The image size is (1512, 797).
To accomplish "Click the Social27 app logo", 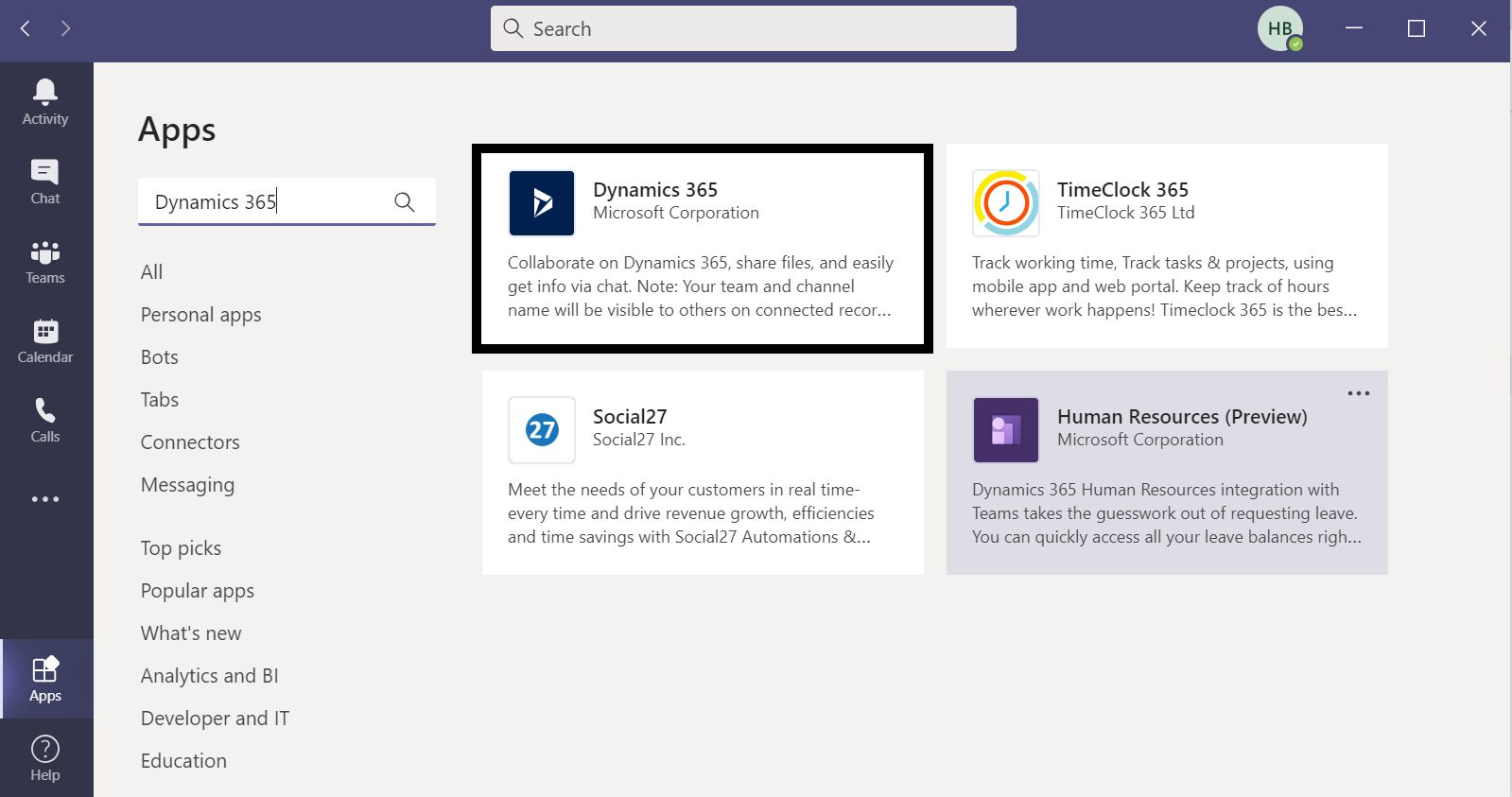I will coord(542,430).
